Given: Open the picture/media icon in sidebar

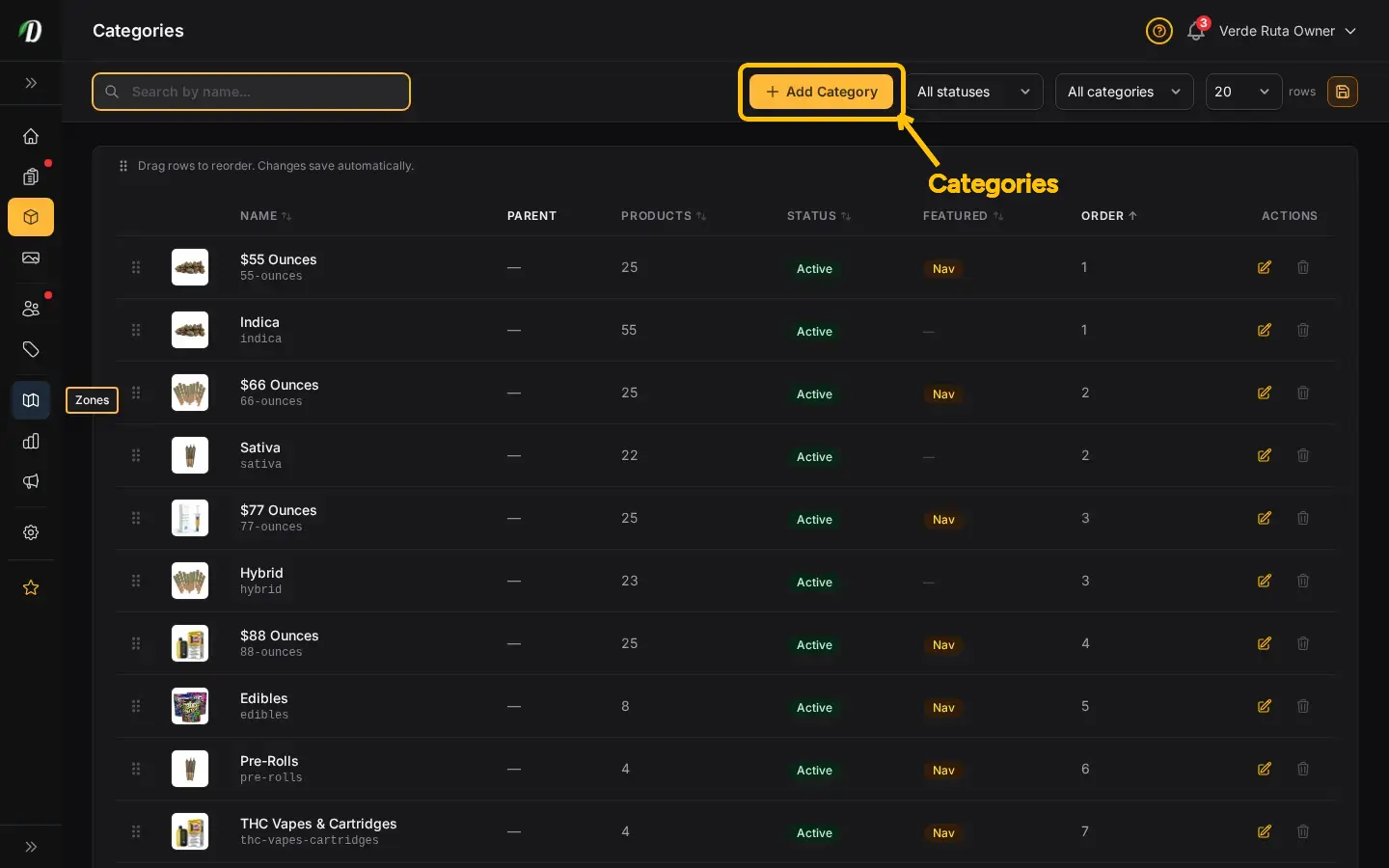Looking at the screenshot, I should point(31,258).
